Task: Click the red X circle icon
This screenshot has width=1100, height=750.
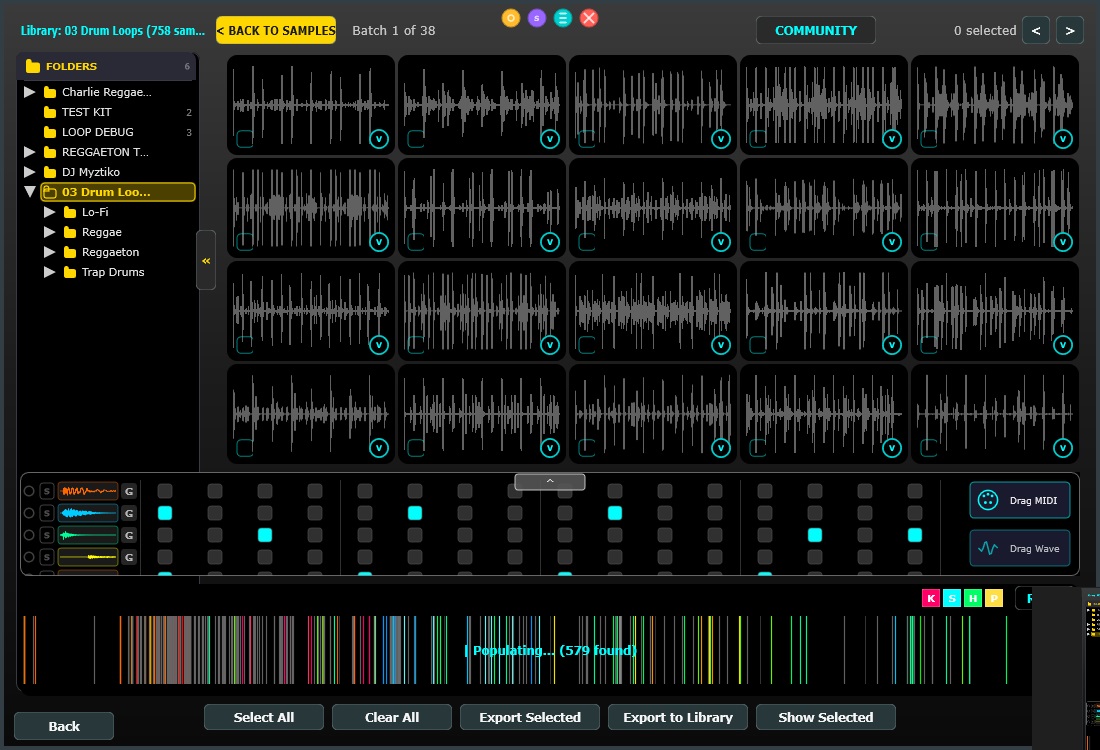Action: (x=589, y=18)
